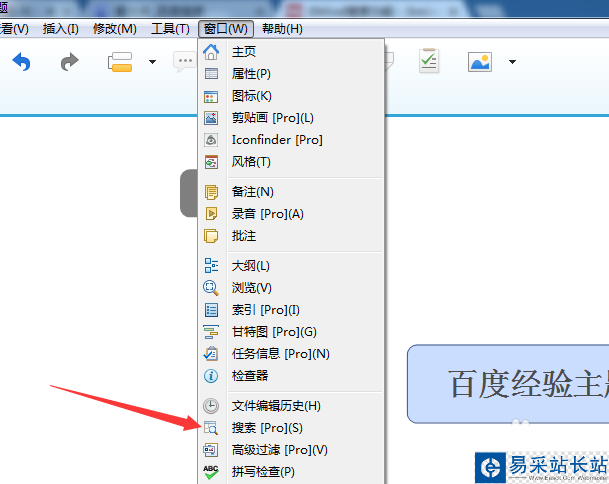Viewport: 609px width, 484px height.
Task: Choose 检查器 menu entry
Action: coord(291,376)
